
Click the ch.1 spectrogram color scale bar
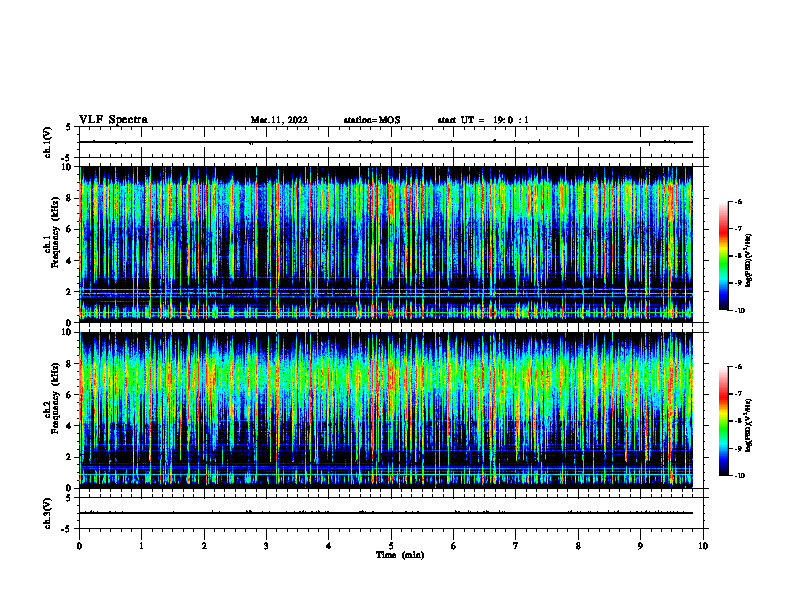pyautogui.click(x=723, y=256)
